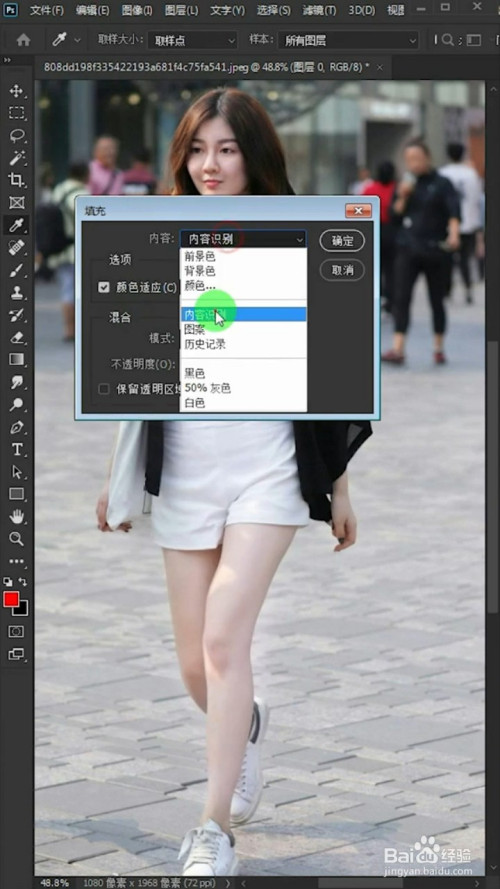Select the Pen tool

click(16, 427)
